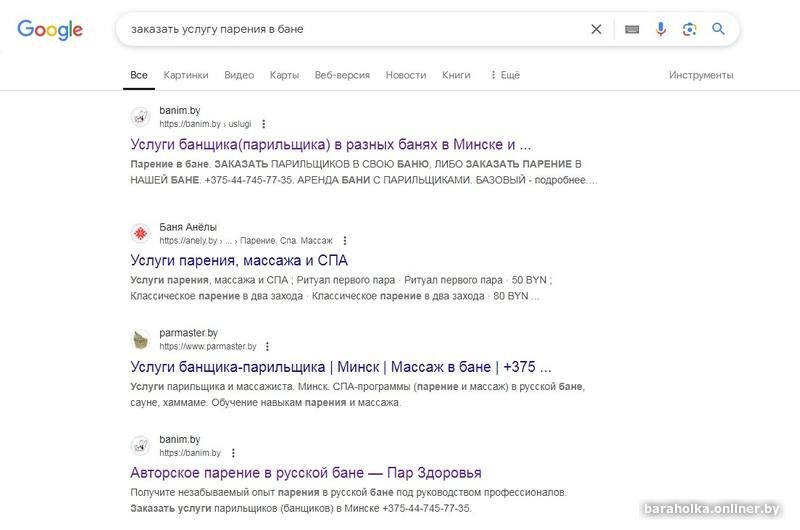Select the Новости tab
800x530 pixels.
click(406, 75)
